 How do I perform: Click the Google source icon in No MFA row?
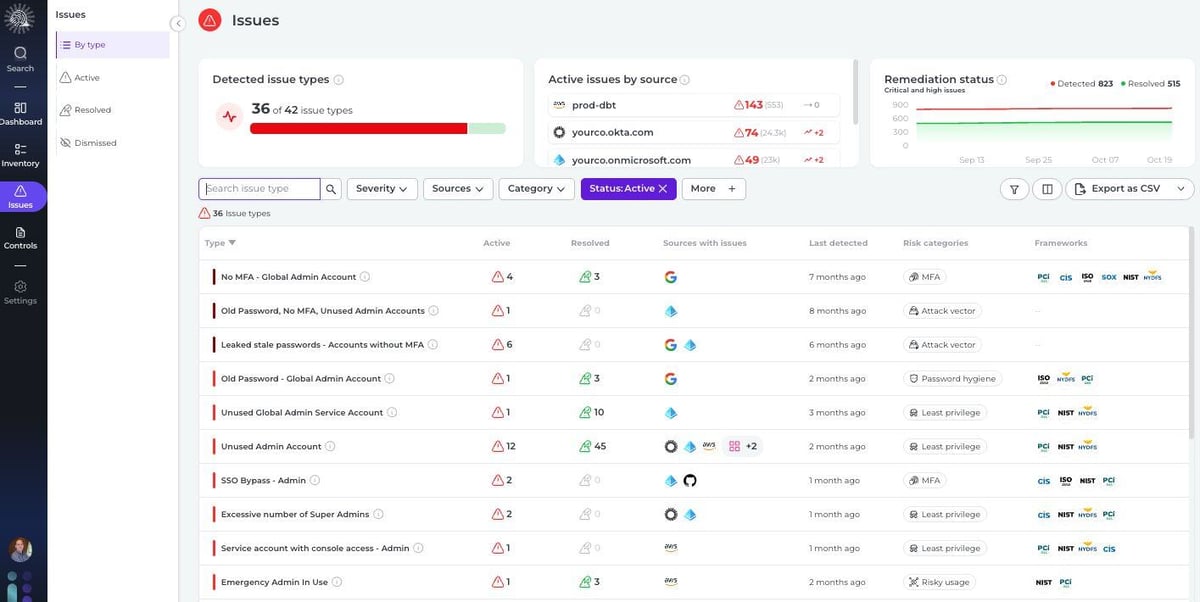coord(671,277)
